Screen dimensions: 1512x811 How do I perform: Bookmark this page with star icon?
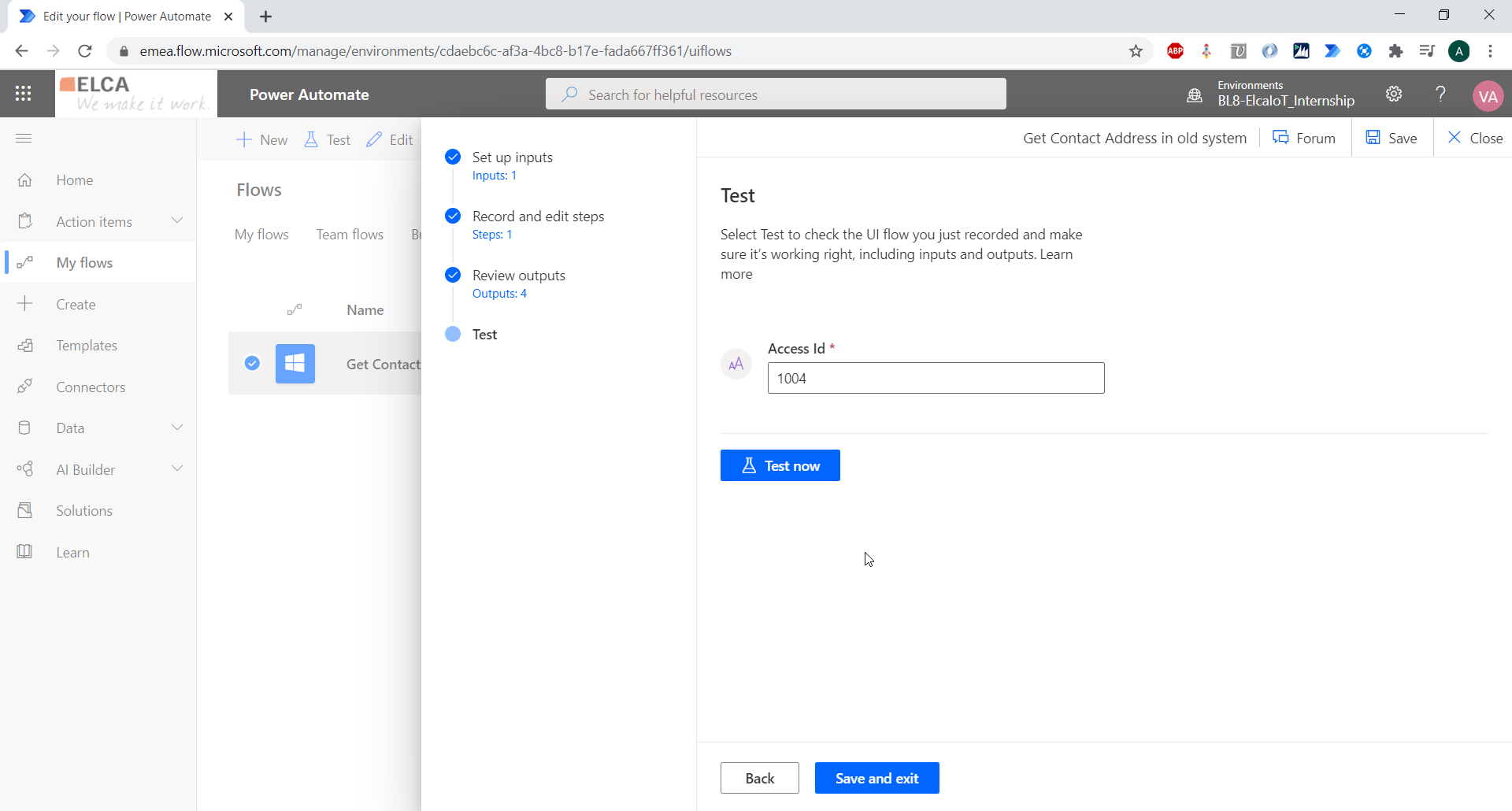point(1136,51)
